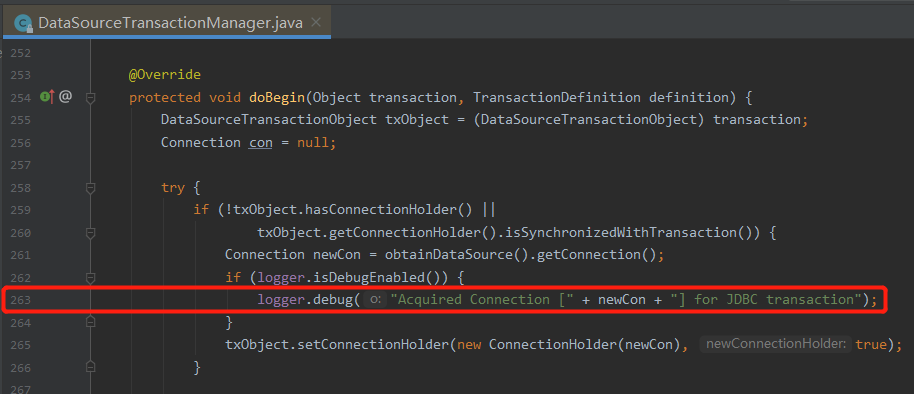Image resolution: width=914 pixels, height=394 pixels.
Task: Click line number 256 in the gutter
Action: click(20, 143)
